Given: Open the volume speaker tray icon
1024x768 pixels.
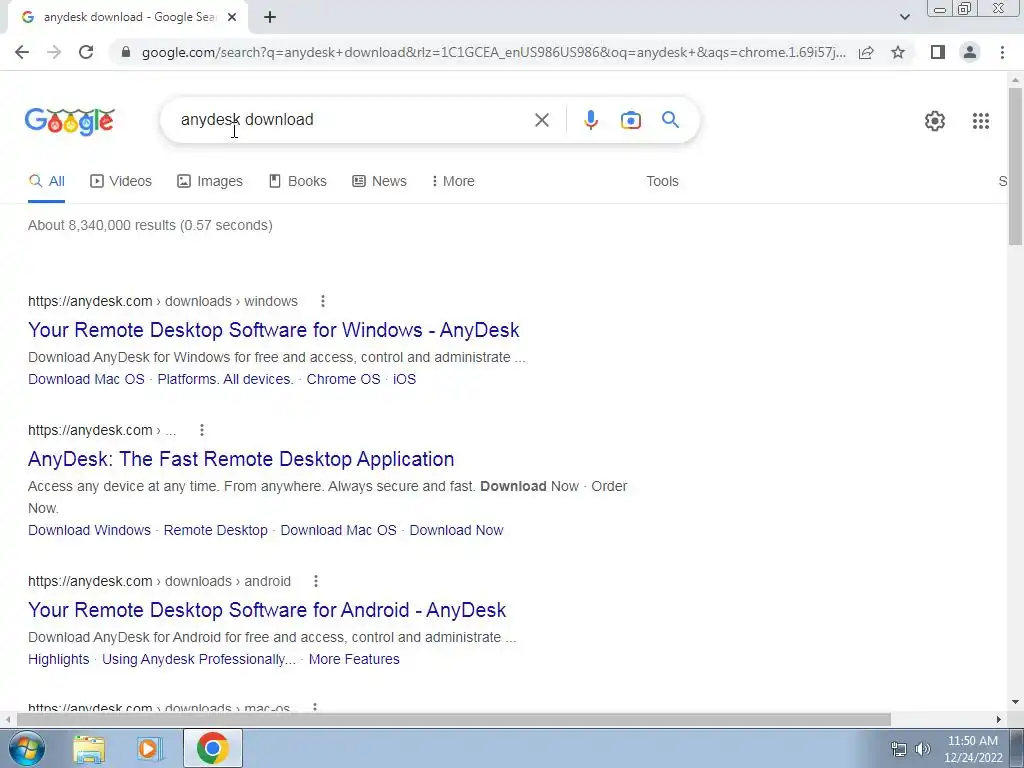Looking at the screenshot, I should [923, 749].
